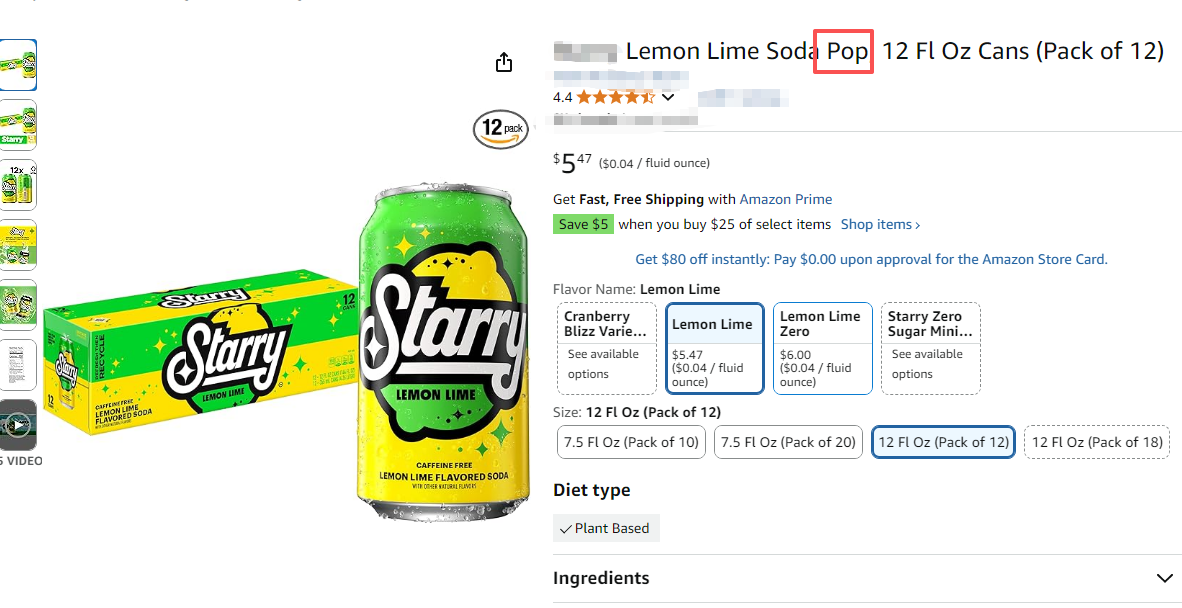Select the first product image thumbnail

tap(18, 65)
